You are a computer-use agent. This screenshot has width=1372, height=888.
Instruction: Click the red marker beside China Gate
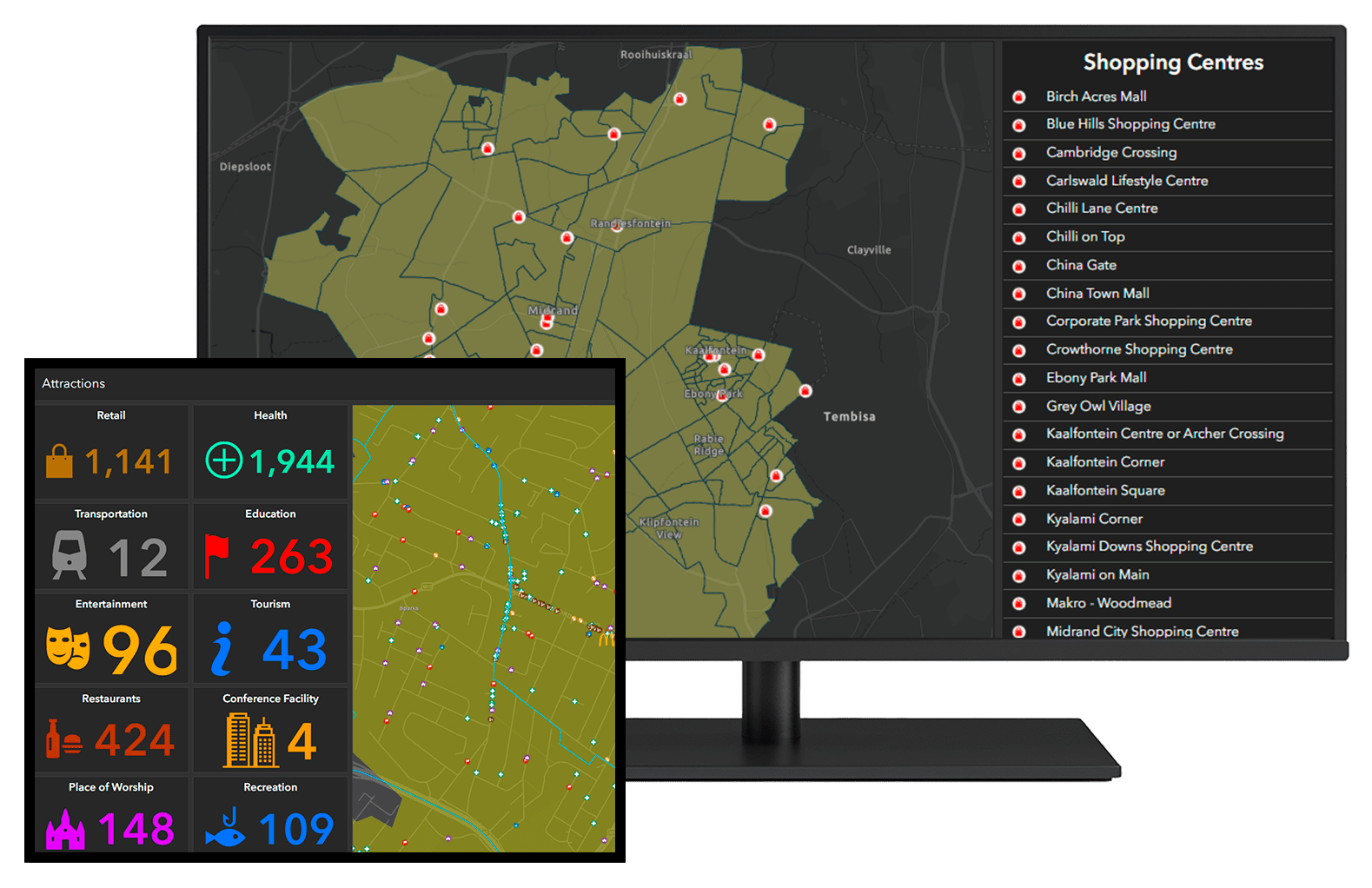(1019, 266)
